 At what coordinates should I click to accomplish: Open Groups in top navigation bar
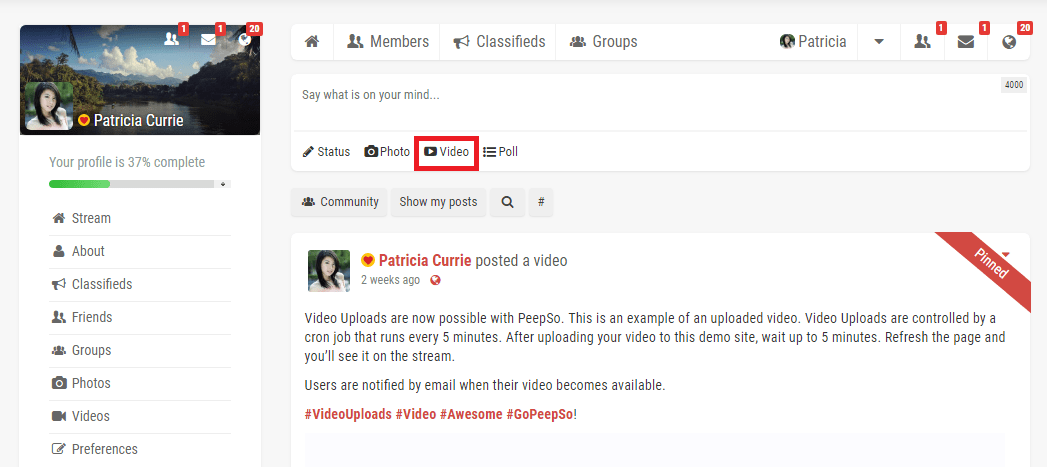point(603,41)
